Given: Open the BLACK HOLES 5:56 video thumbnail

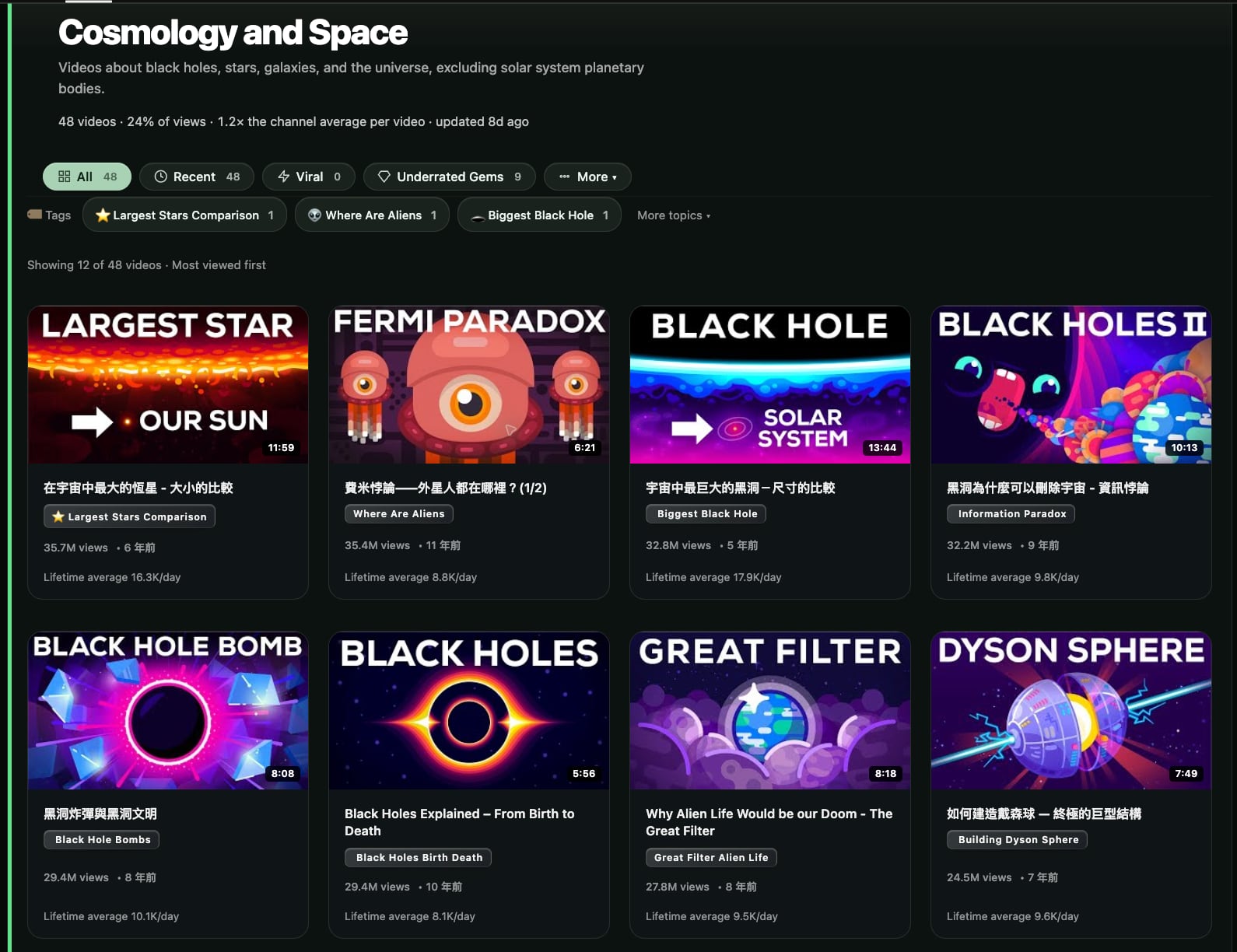Looking at the screenshot, I should pos(469,711).
